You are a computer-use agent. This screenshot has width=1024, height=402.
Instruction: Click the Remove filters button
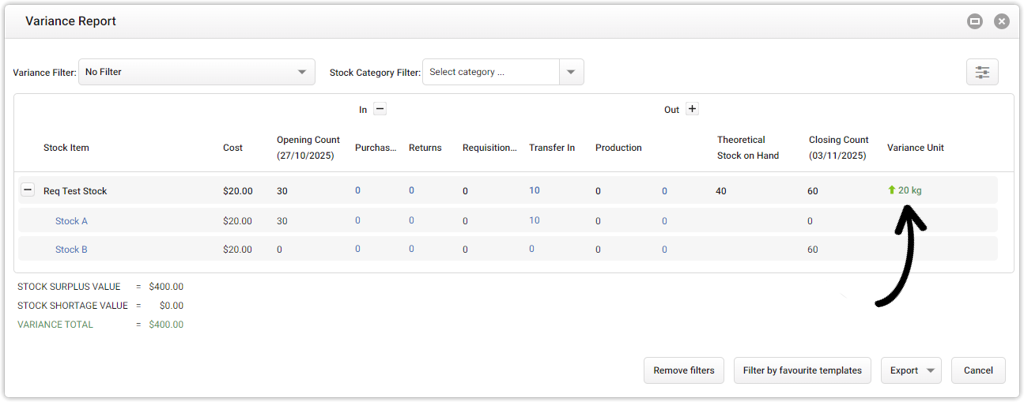click(x=684, y=370)
